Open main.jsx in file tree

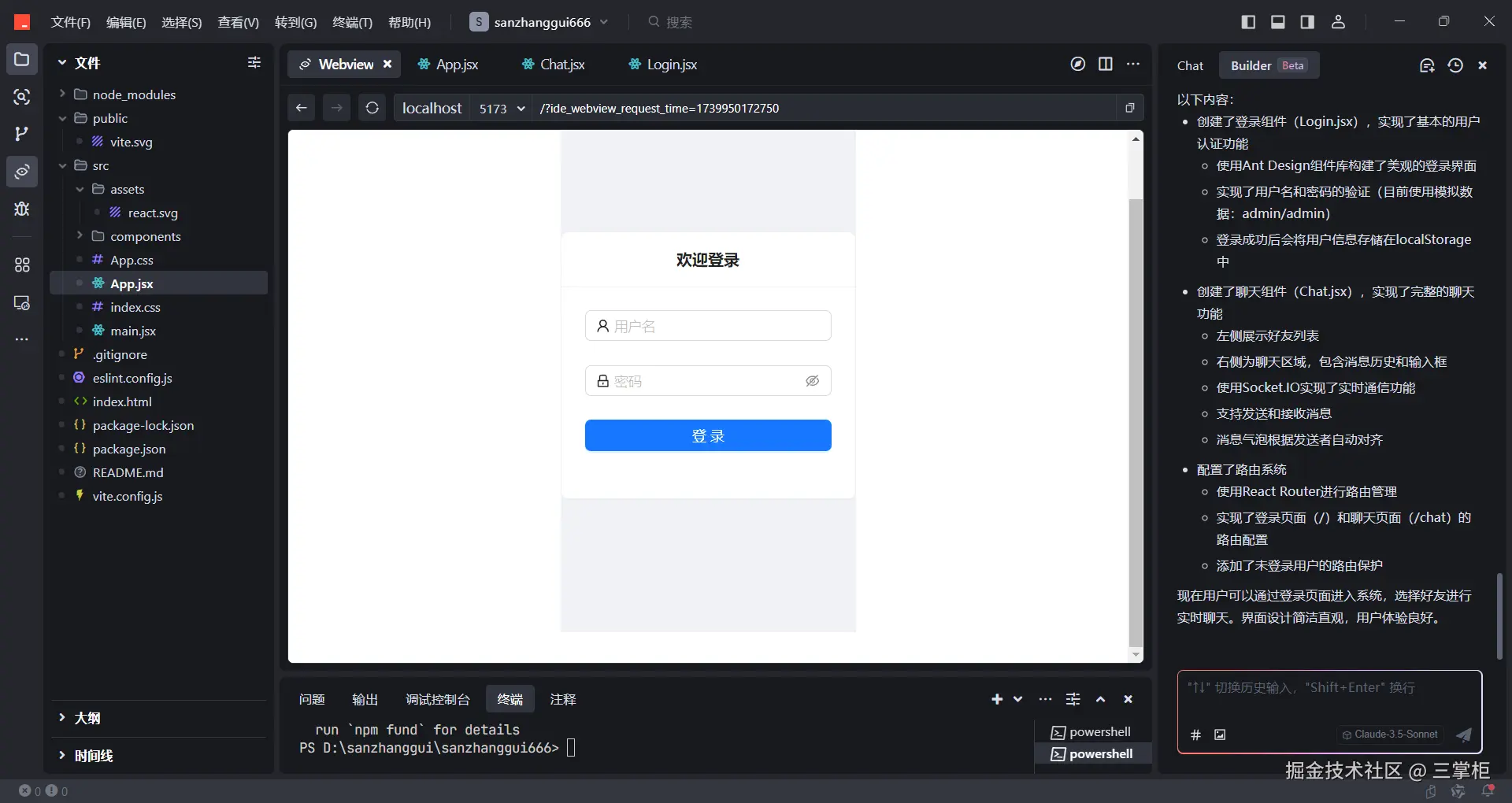132,331
